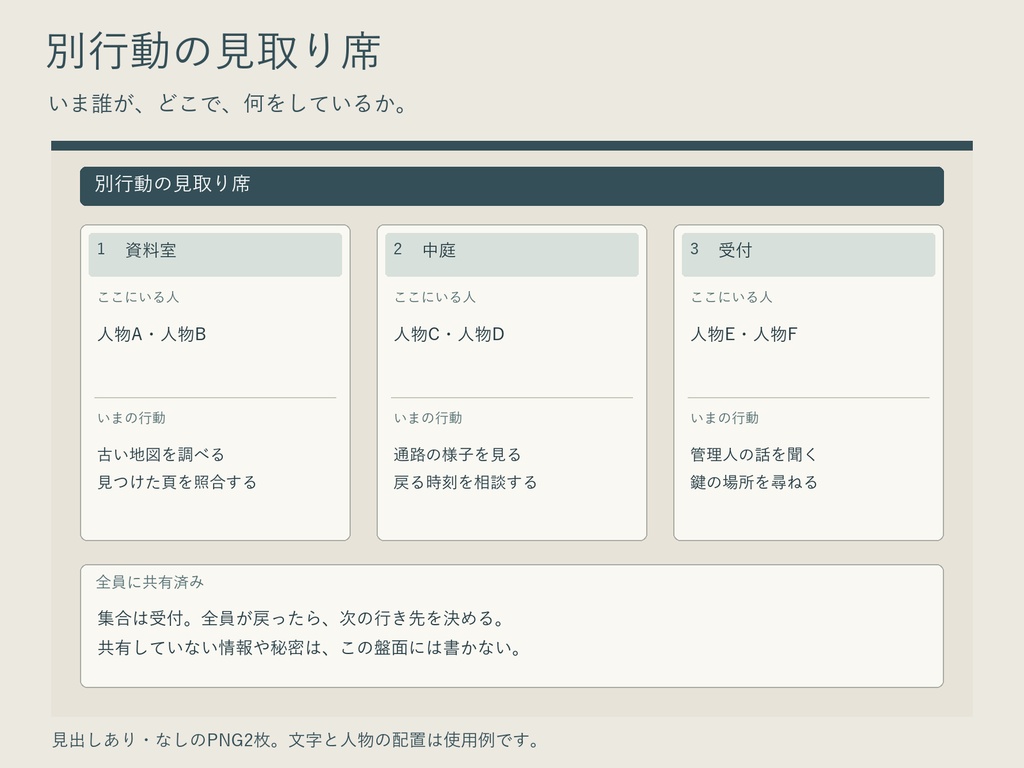Click ここにいる人 label in 中庭 card
Viewport: 1024px width, 768px height.
(x=434, y=297)
